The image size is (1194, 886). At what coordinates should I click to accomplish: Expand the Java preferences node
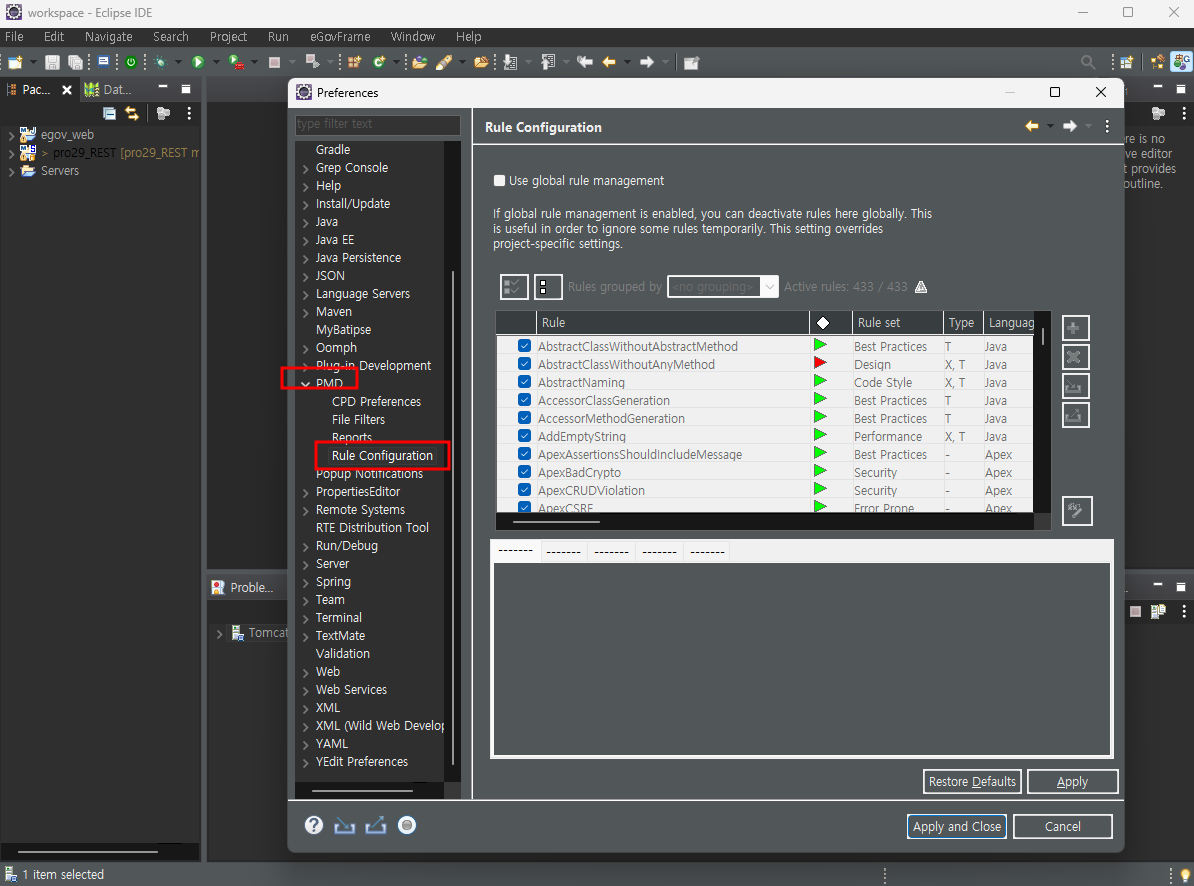click(x=306, y=222)
